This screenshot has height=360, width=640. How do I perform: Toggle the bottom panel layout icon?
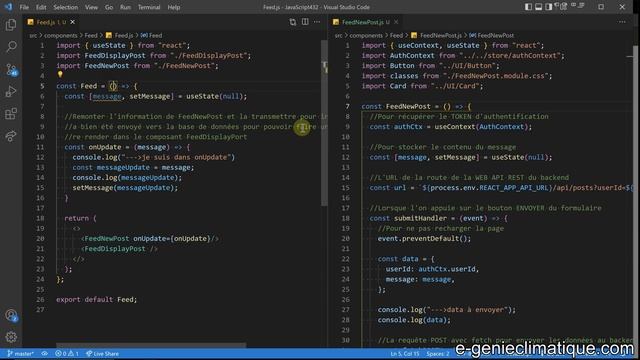tap(538, 7)
